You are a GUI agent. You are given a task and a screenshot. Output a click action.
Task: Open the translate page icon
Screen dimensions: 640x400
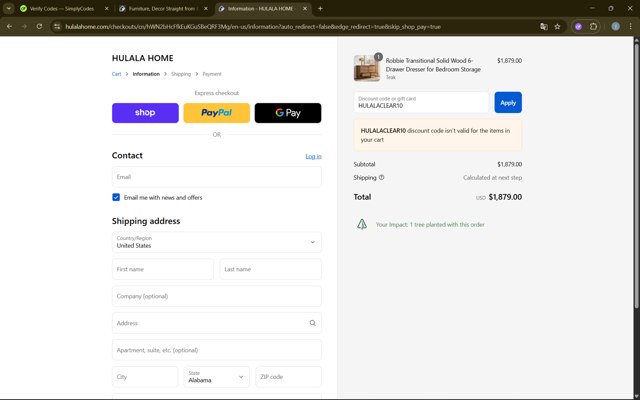(x=544, y=27)
